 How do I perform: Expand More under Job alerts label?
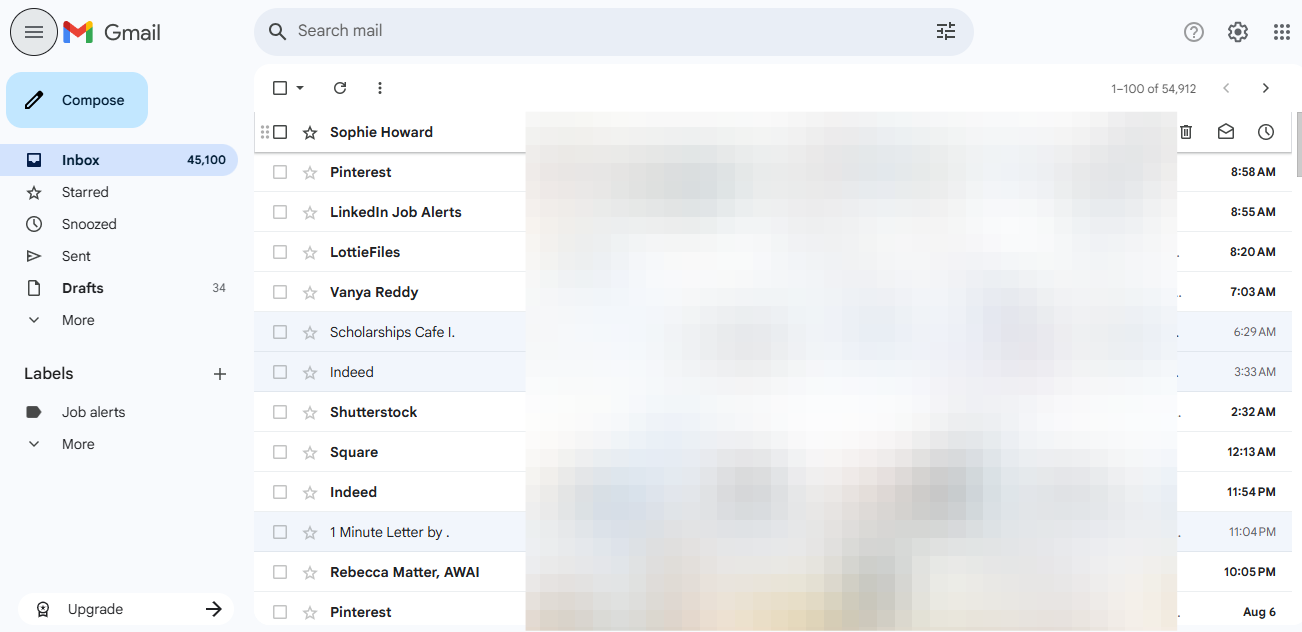[x=77, y=444]
